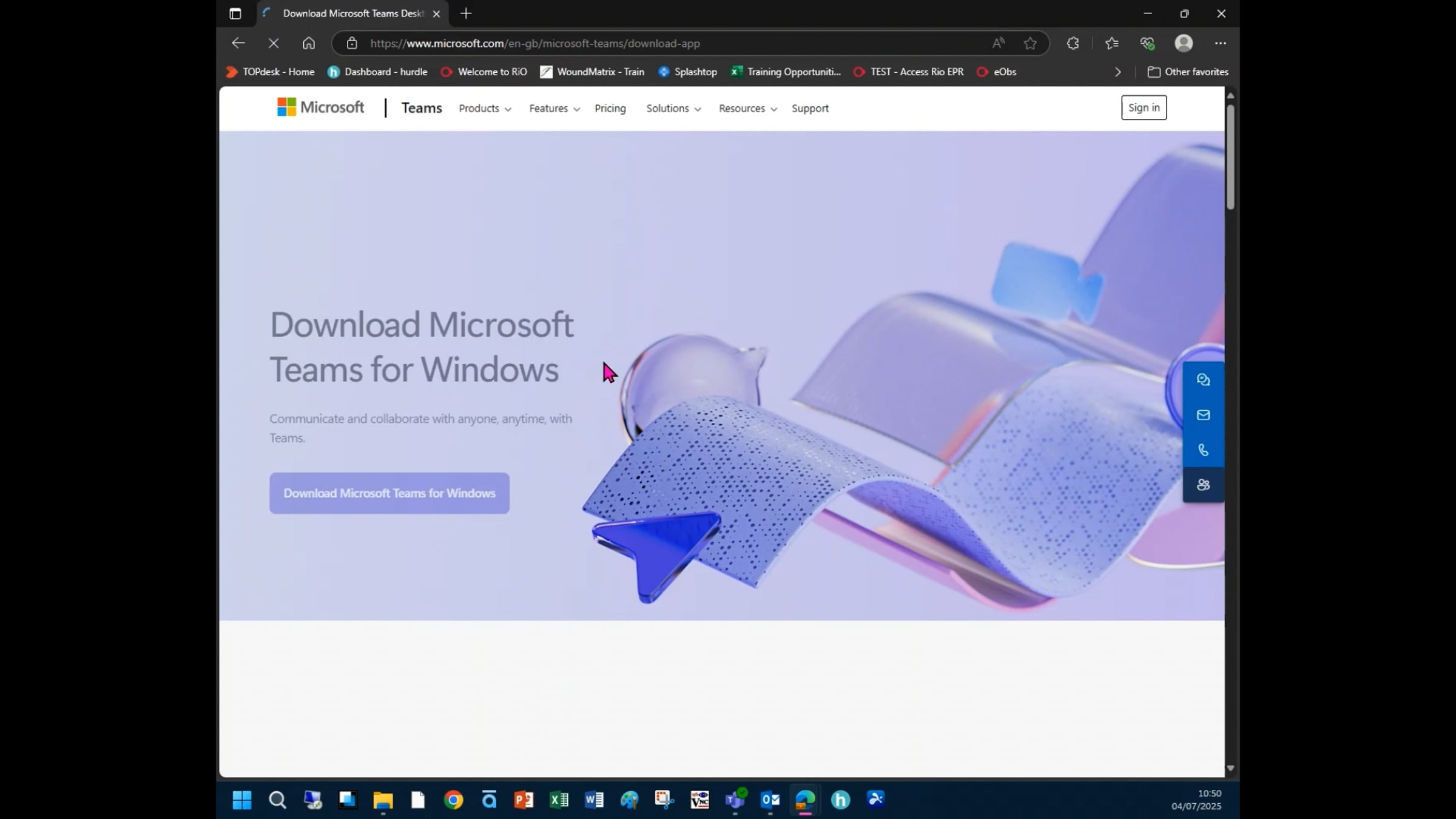Open Dashboard - hurdle bookmark
The width and height of the screenshot is (1456, 819).
click(377, 72)
